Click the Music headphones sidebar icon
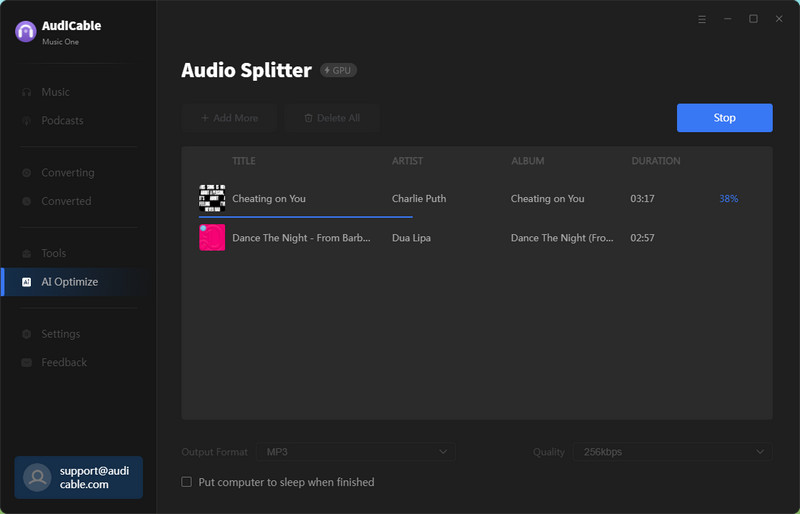This screenshot has height=514, width=800. point(27,92)
